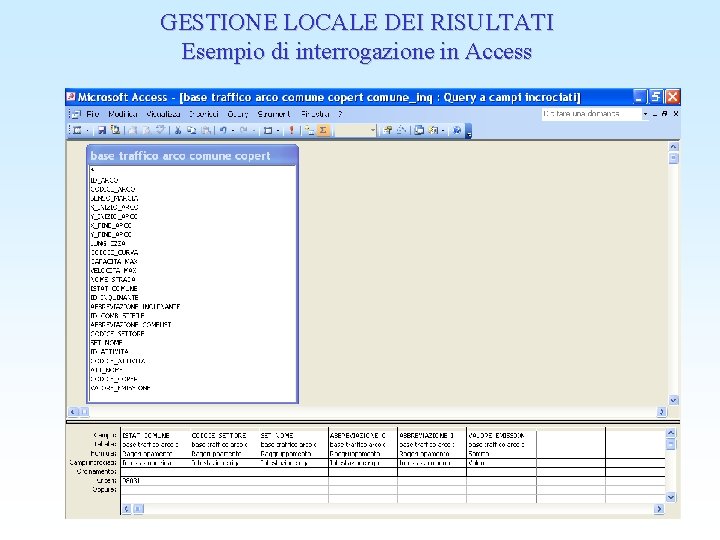Viewport: 720px width, 540px height.
Task: Click the Access document icon left of File menu
Action: pyautogui.click(x=75, y=114)
